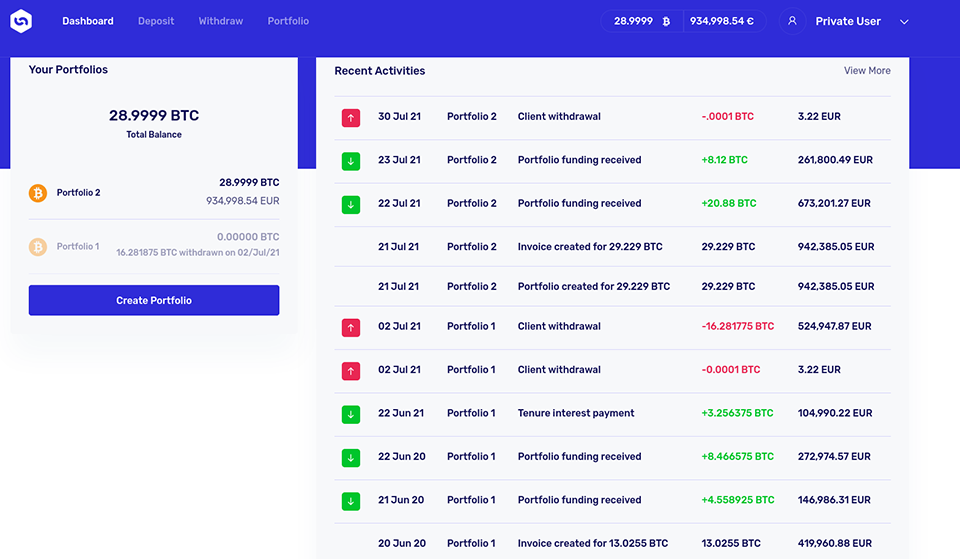Click the 673,201.27 EUR value
Image resolution: width=960 pixels, height=559 pixels.
coord(834,203)
